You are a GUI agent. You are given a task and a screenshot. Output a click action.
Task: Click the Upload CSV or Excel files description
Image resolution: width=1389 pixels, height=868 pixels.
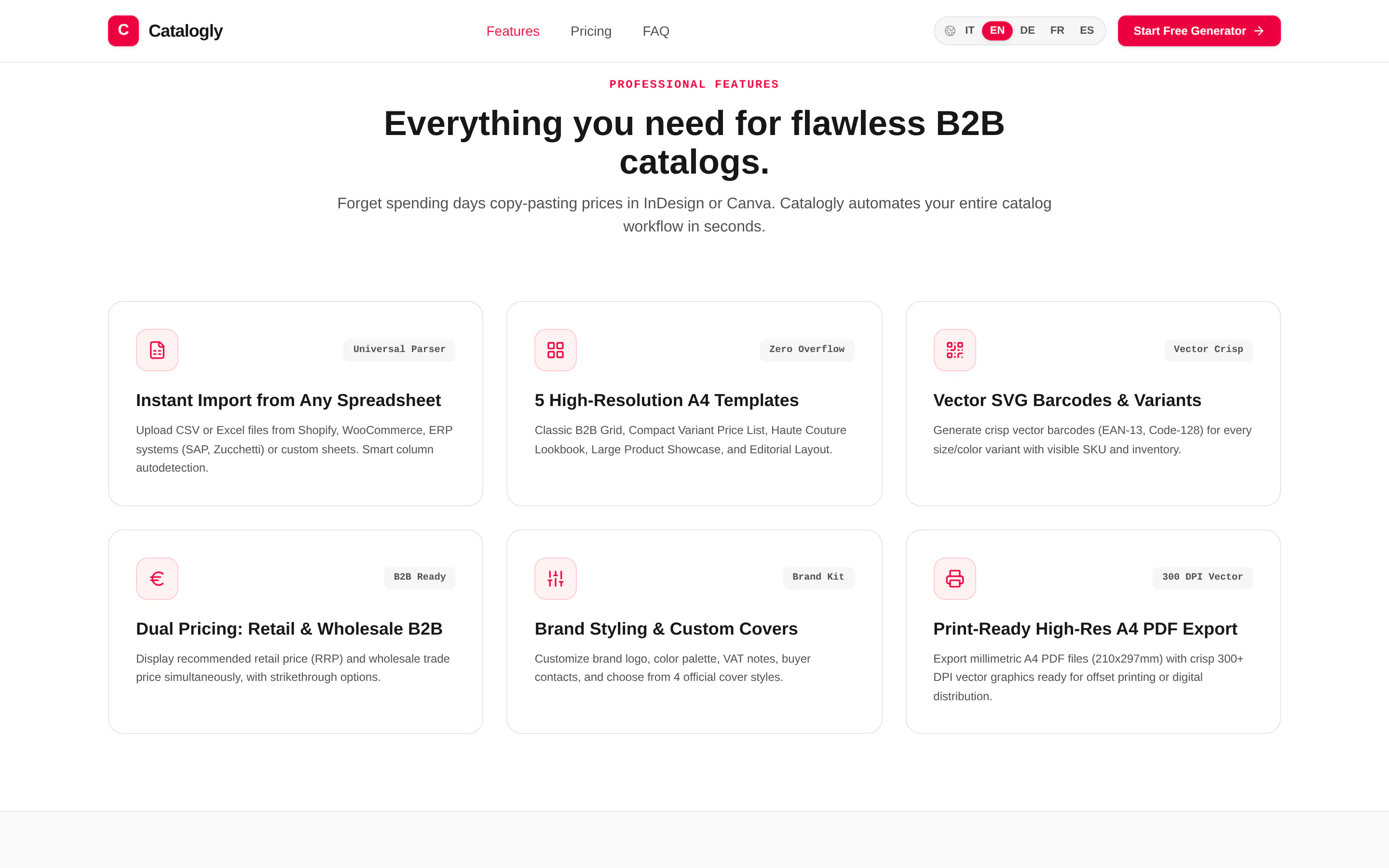pyautogui.click(x=295, y=449)
